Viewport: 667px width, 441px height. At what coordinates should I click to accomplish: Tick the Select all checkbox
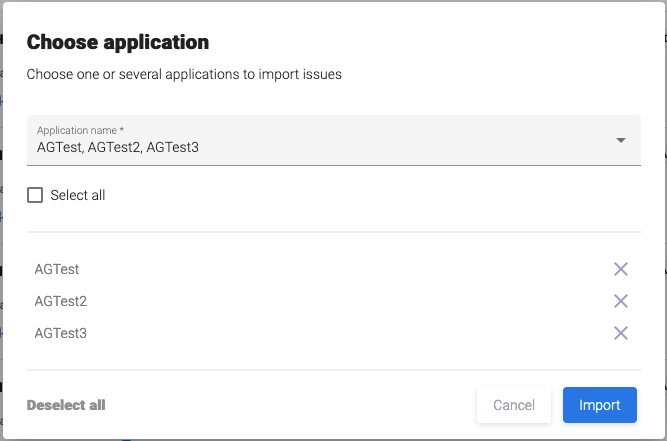point(35,195)
